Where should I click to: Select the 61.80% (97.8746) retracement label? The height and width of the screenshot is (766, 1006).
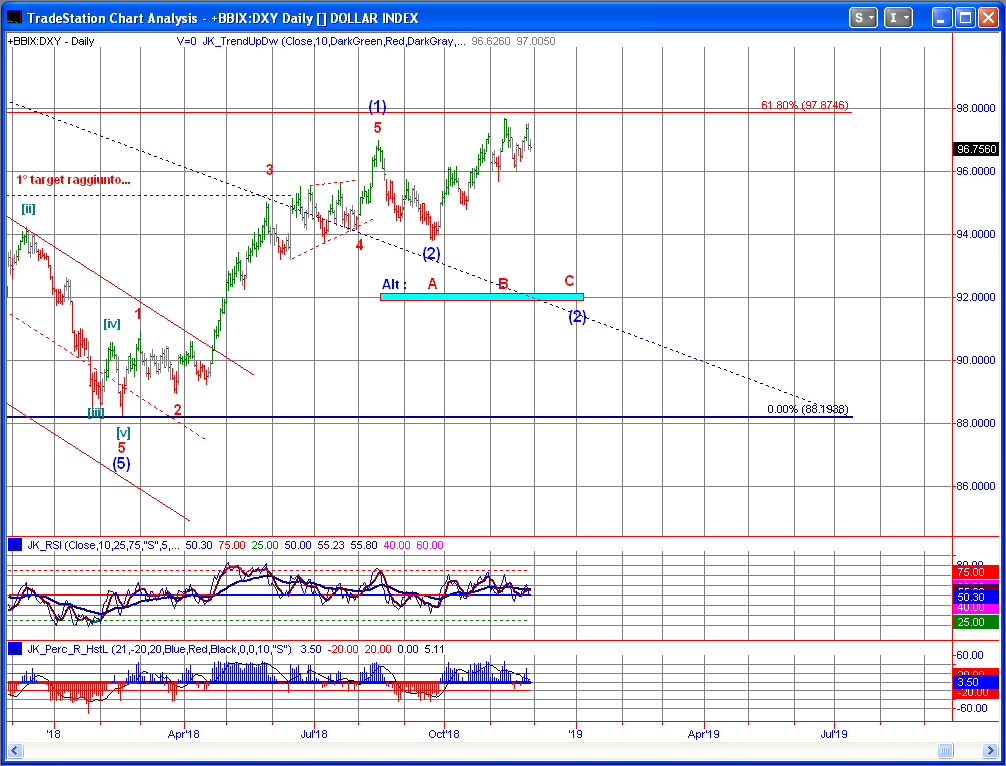coord(804,105)
